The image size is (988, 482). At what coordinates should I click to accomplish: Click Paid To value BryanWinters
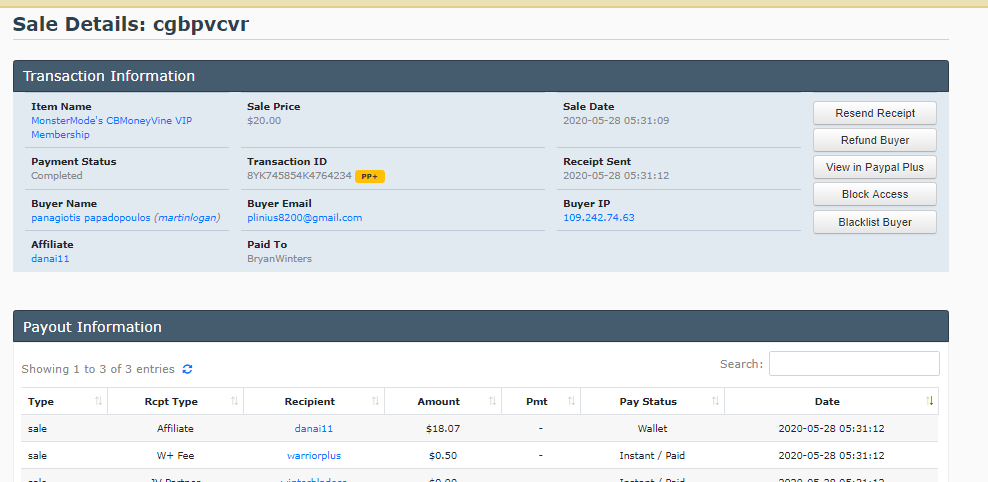[279, 259]
